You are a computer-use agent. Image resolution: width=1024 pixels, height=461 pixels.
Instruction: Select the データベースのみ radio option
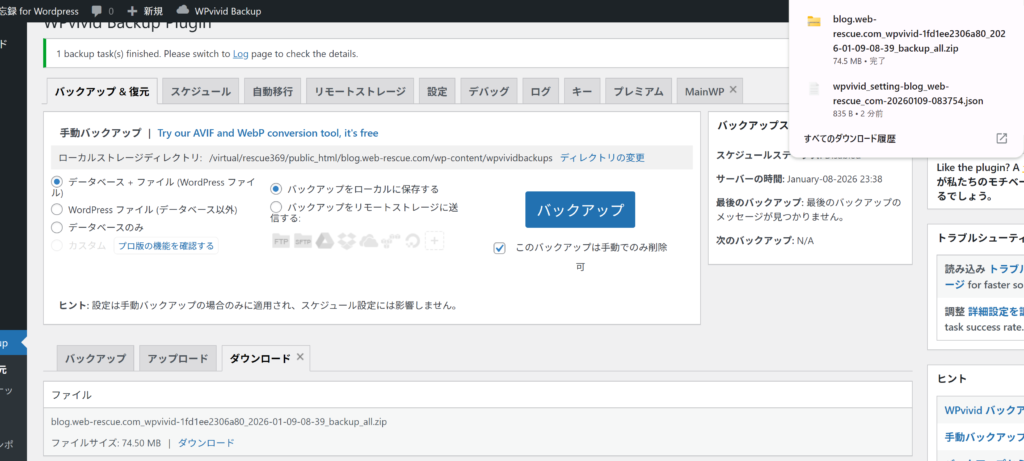coord(56,227)
